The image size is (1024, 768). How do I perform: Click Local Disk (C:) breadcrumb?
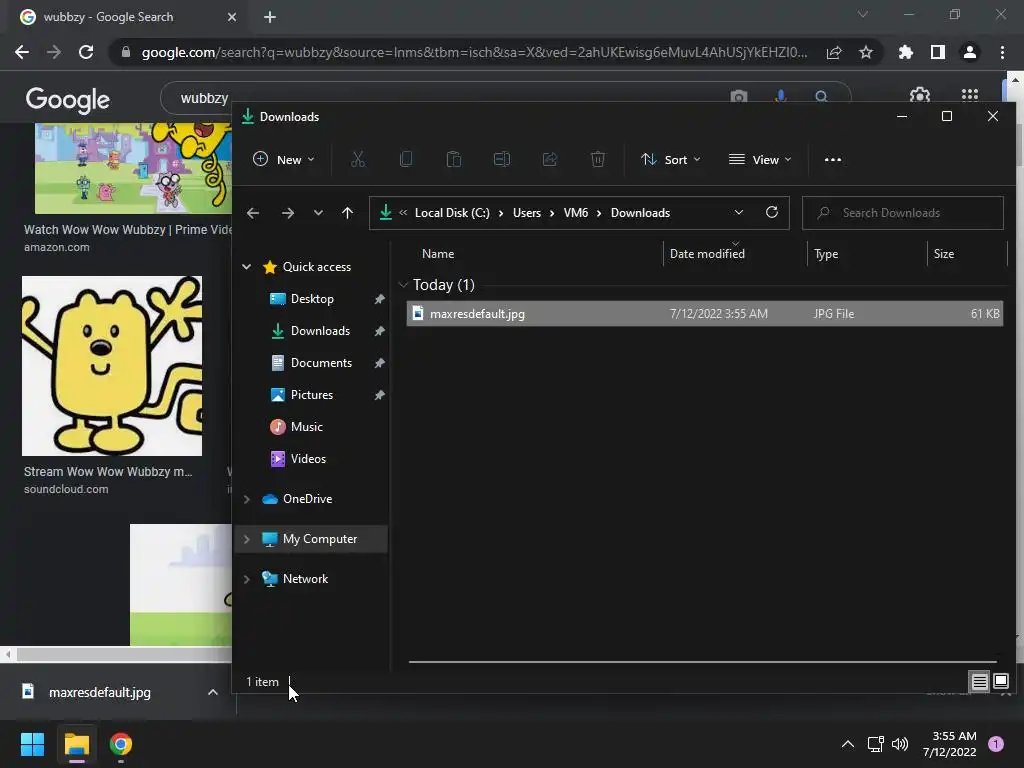click(452, 213)
